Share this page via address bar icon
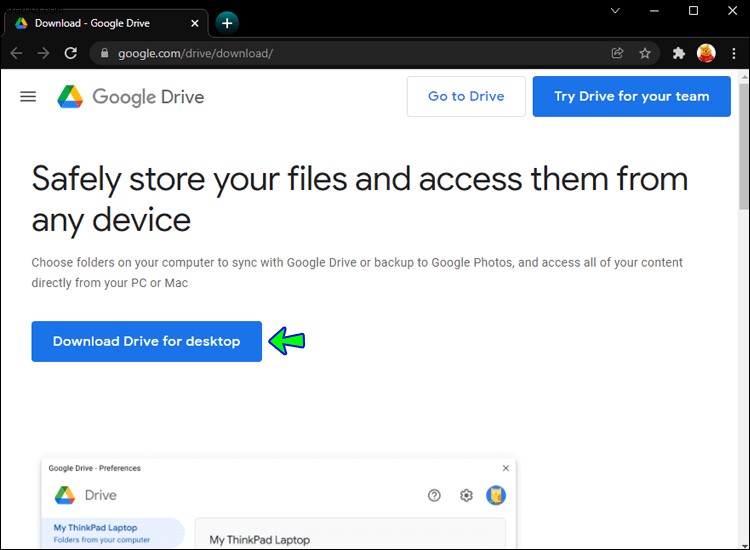The width and height of the screenshot is (750, 550). tap(618, 53)
